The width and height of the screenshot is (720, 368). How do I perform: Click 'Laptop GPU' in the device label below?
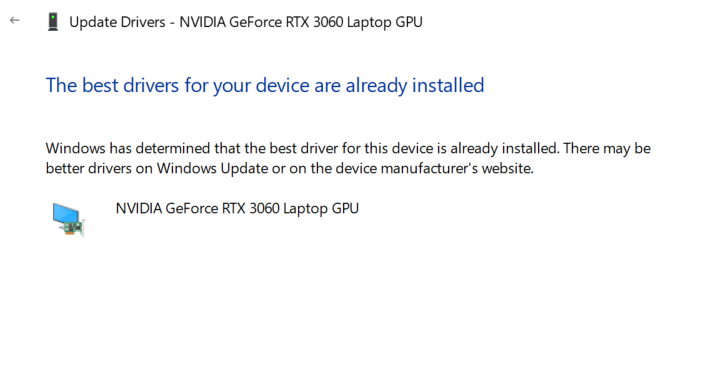point(321,209)
